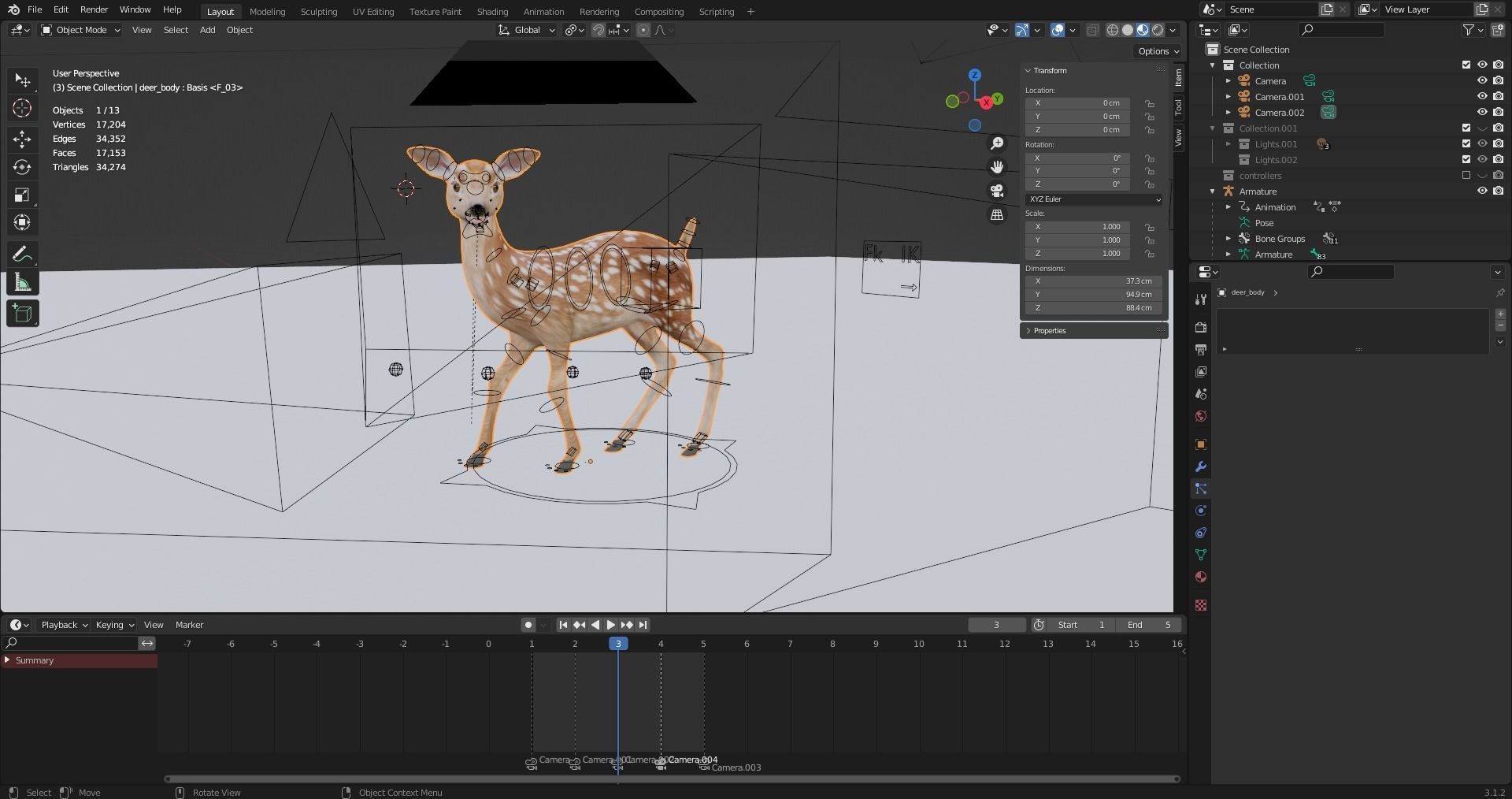Select the Transform tool
This screenshot has height=799, width=1512.
(x=22, y=222)
